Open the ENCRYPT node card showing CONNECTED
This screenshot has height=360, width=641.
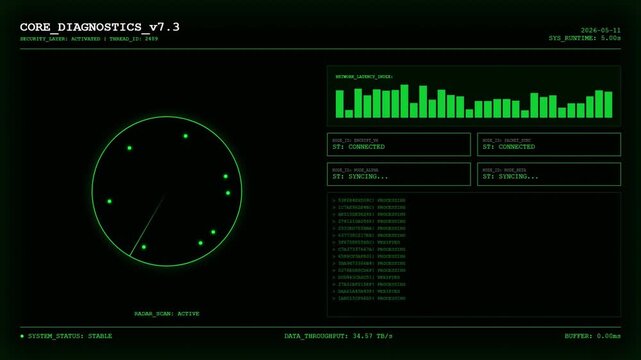399,144
